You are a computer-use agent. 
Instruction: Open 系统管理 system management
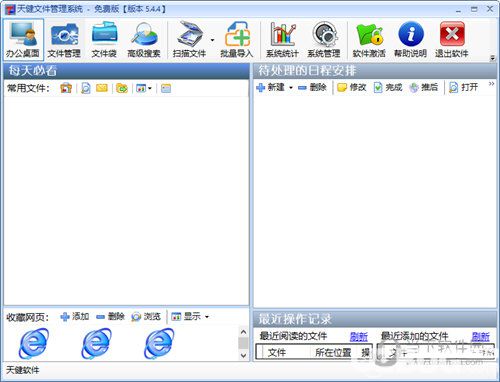324,39
